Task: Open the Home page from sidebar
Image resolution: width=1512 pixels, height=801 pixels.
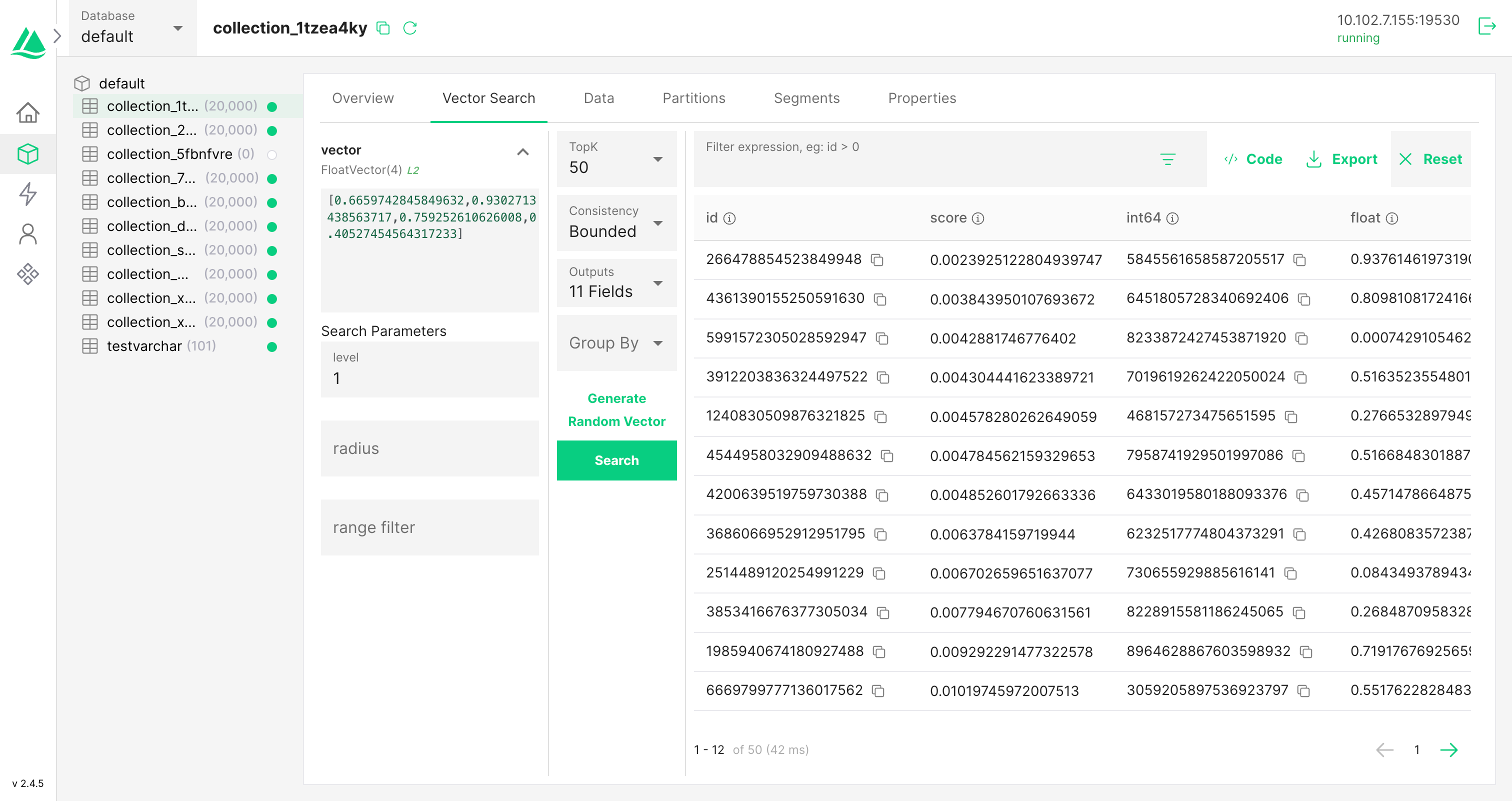Action: (x=27, y=112)
